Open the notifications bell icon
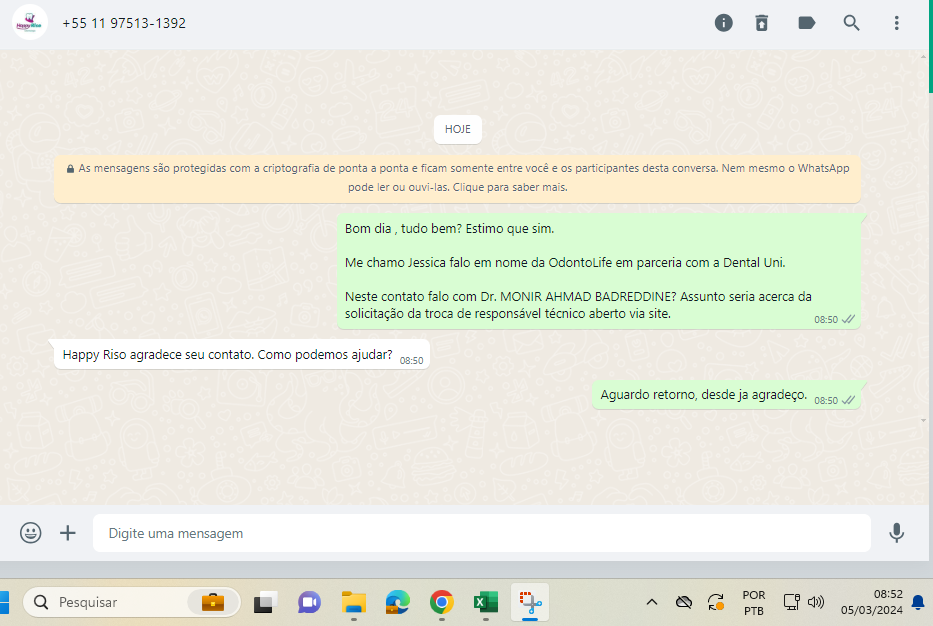 [918, 602]
